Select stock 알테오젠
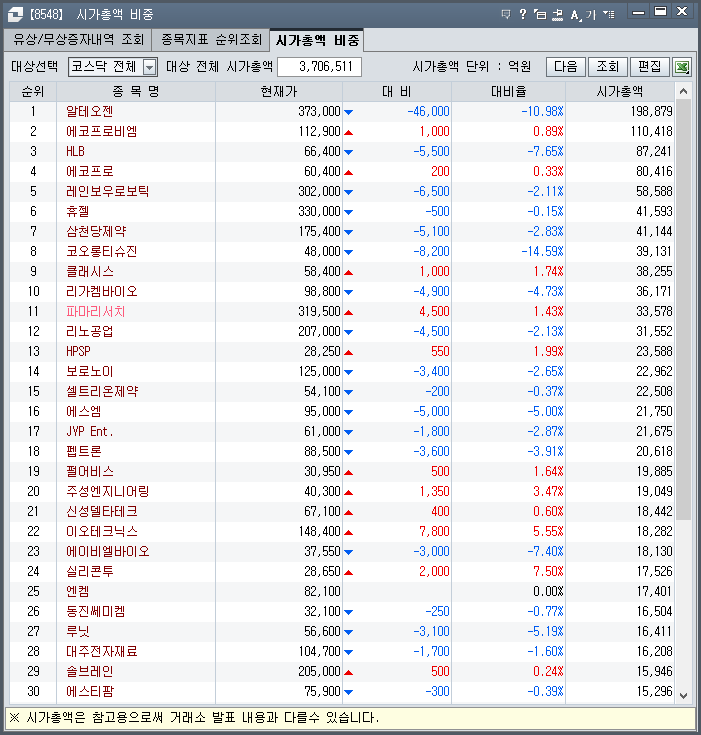 (x=90, y=112)
